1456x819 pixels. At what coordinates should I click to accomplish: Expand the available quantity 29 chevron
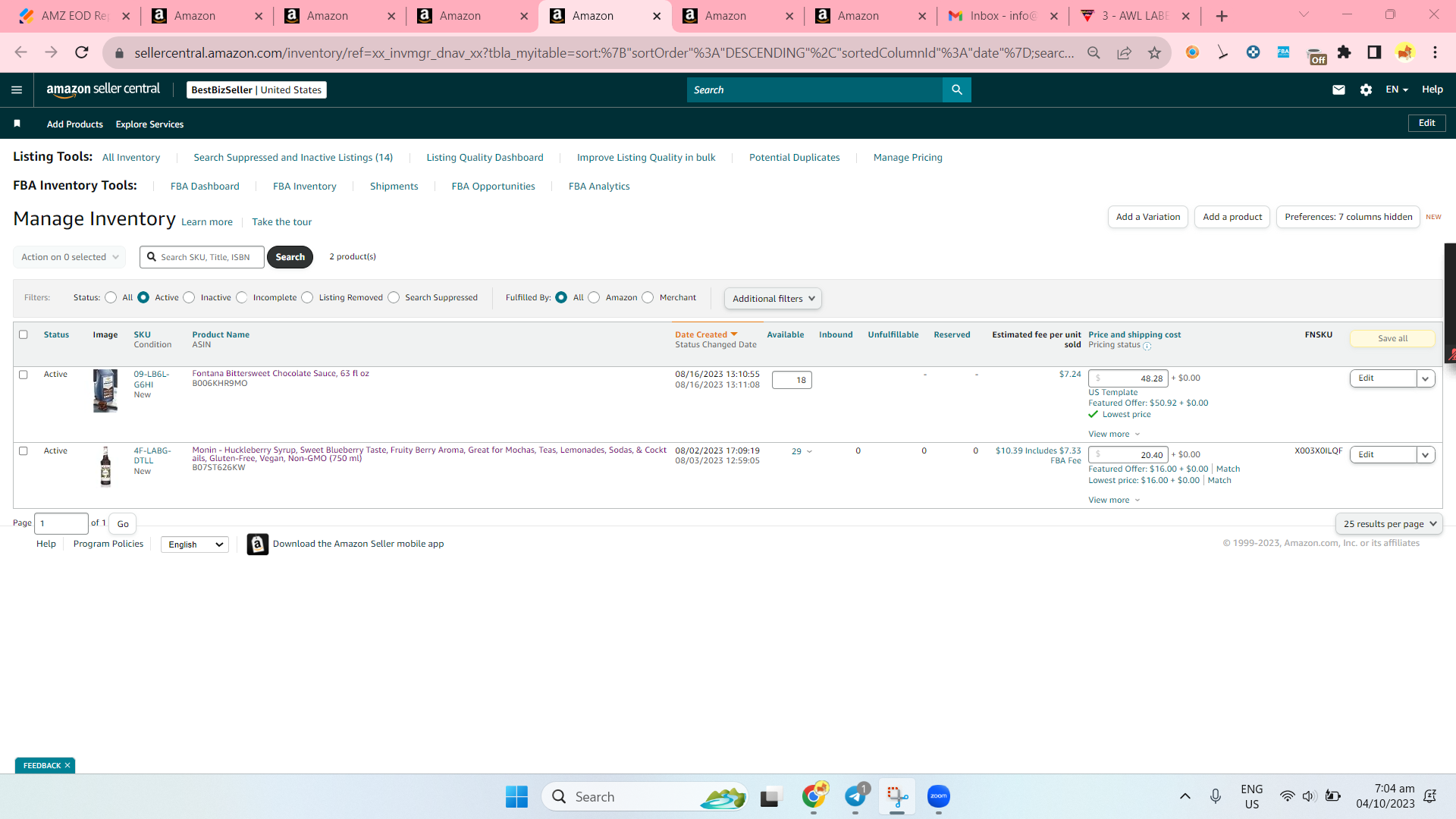[x=809, y=452]
